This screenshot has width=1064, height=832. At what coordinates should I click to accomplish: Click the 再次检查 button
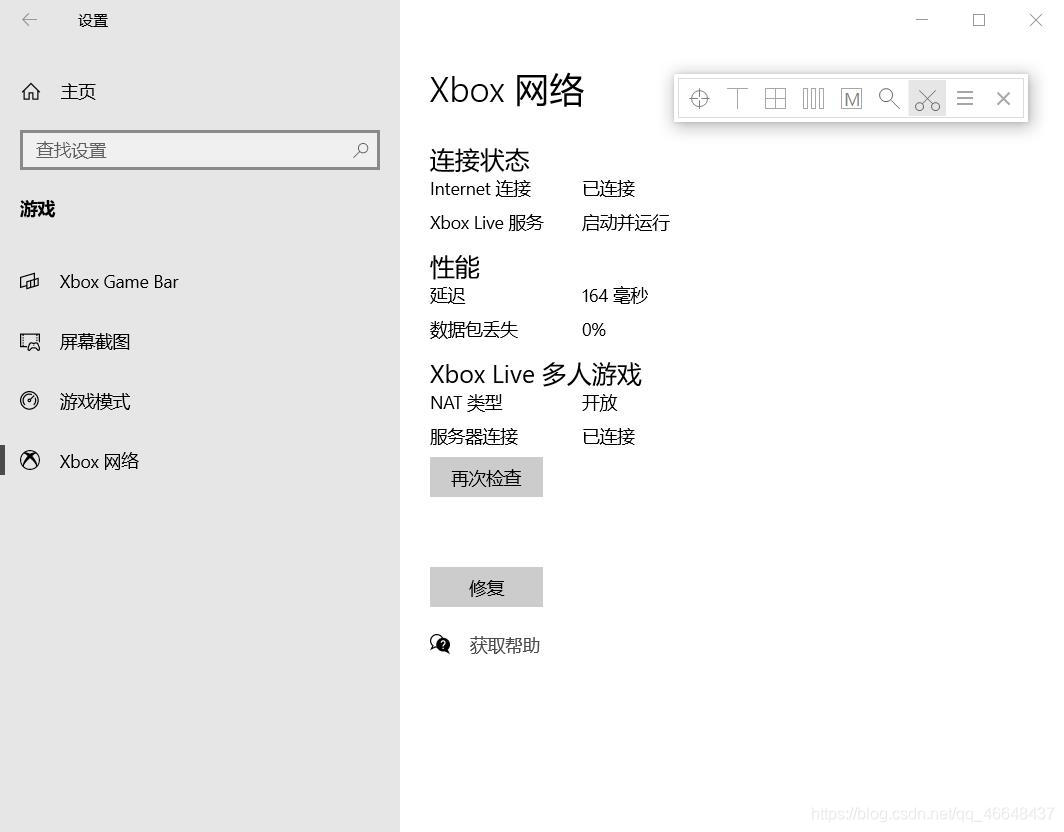tap(486, 477)
